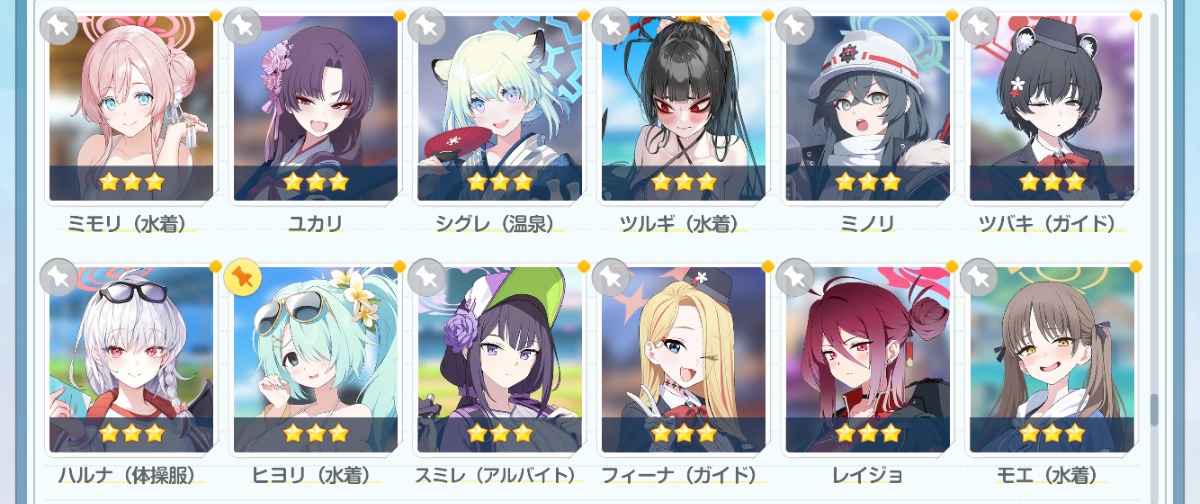
Task: Toggle pin icon on シグレ（温泉）
Action: point(427,25)
